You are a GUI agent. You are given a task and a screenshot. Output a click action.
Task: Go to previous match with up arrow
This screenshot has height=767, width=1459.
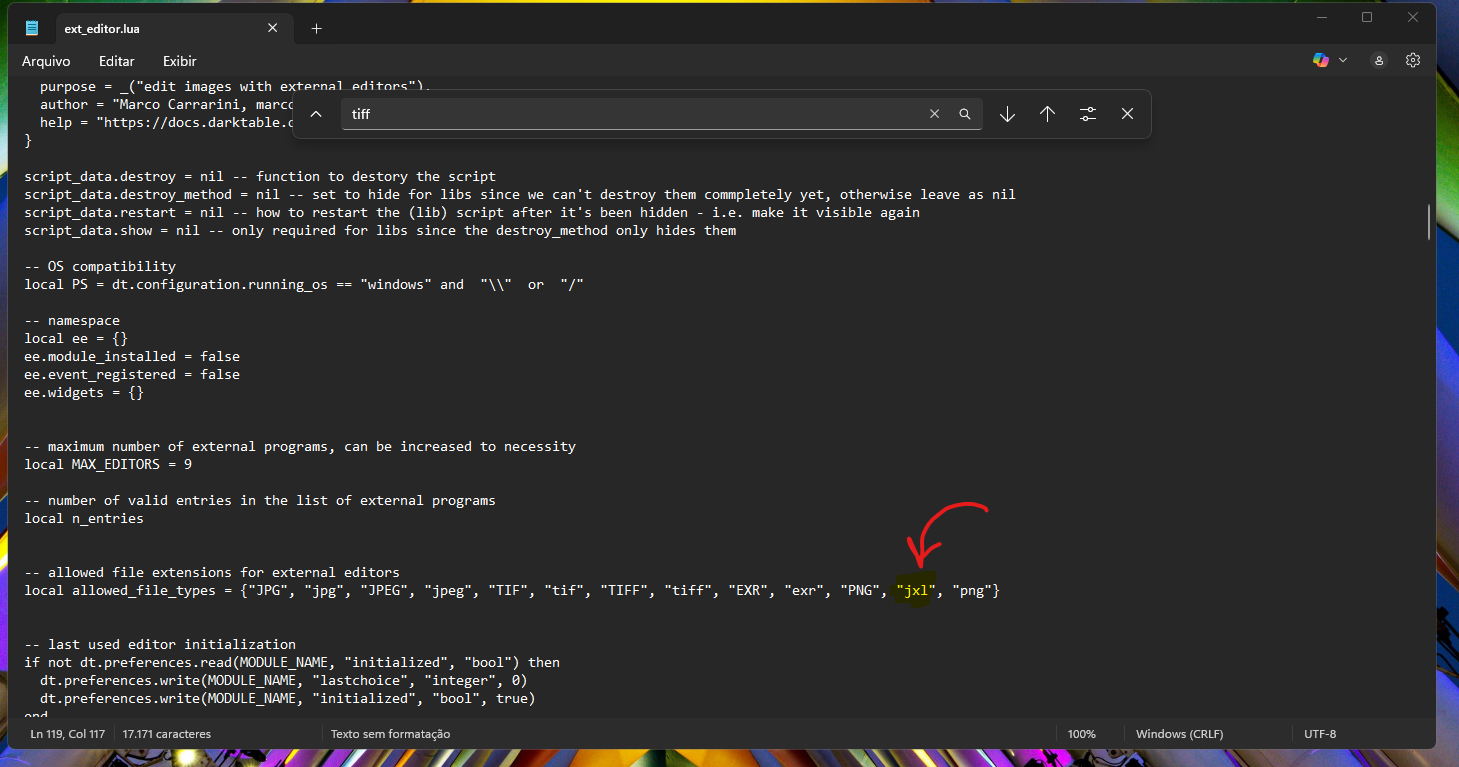tap(1047, 114)
